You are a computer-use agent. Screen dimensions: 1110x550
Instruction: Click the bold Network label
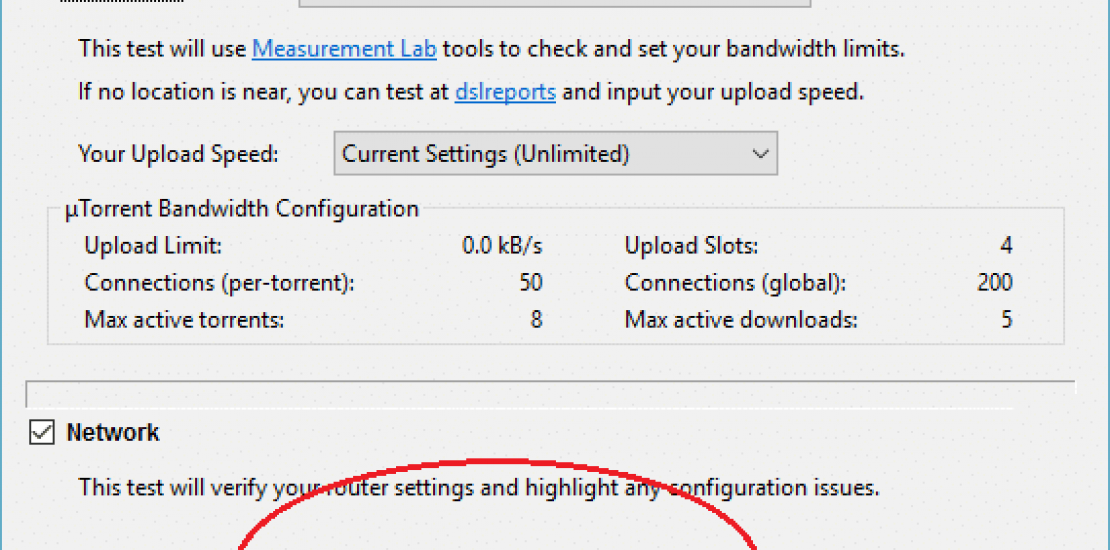(x=112, y=433)
